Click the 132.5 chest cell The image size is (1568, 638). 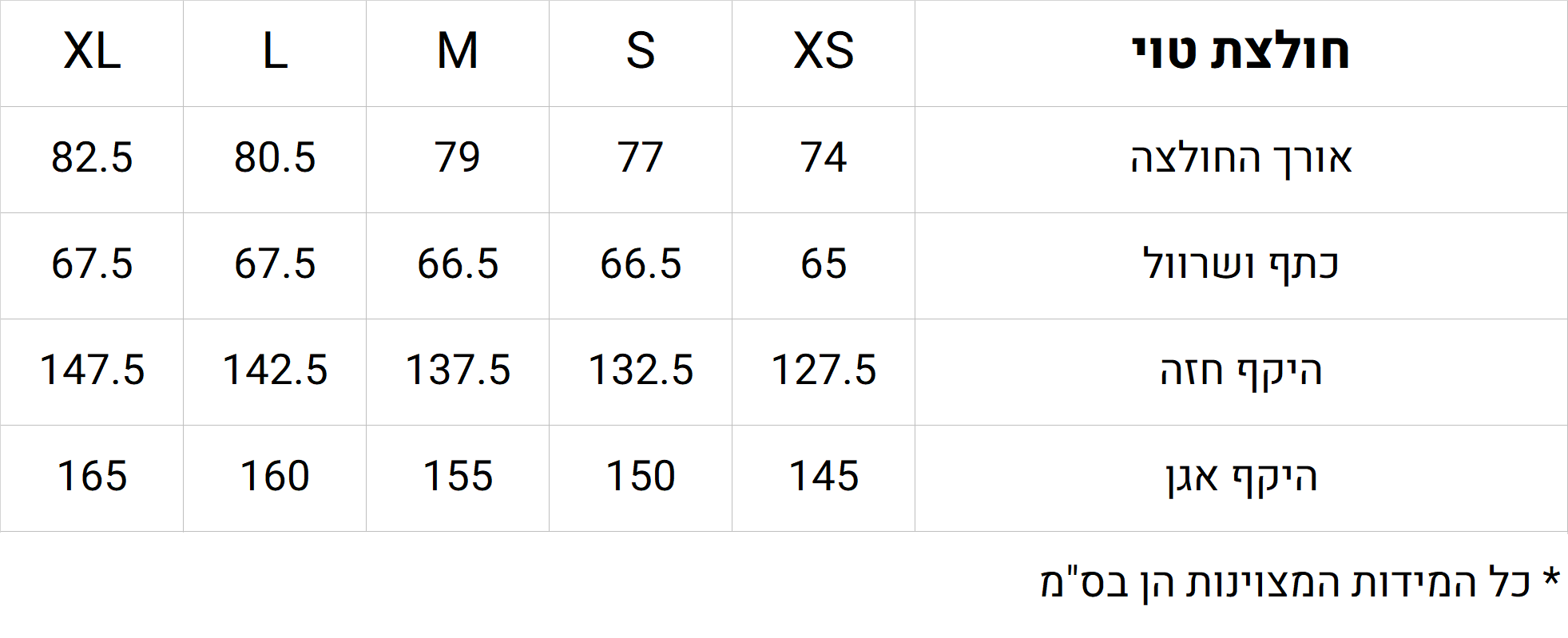(x=641, y=371)
